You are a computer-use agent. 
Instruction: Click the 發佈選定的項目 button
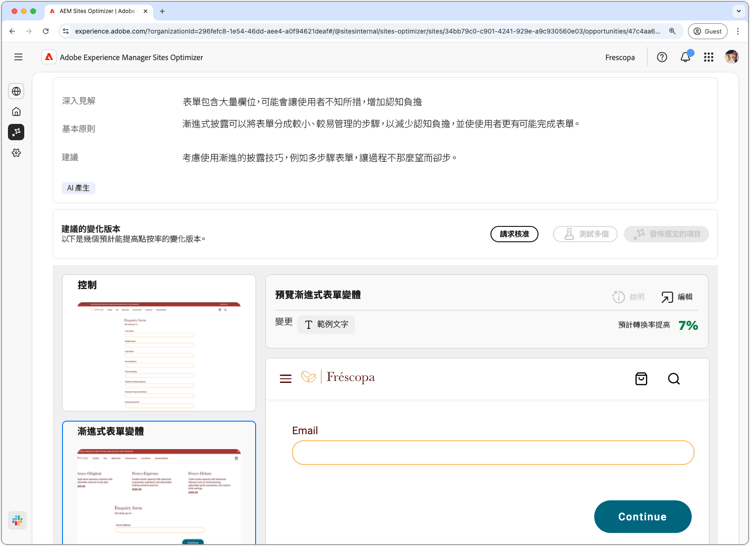pyautogui.click(x=666, y=234)
